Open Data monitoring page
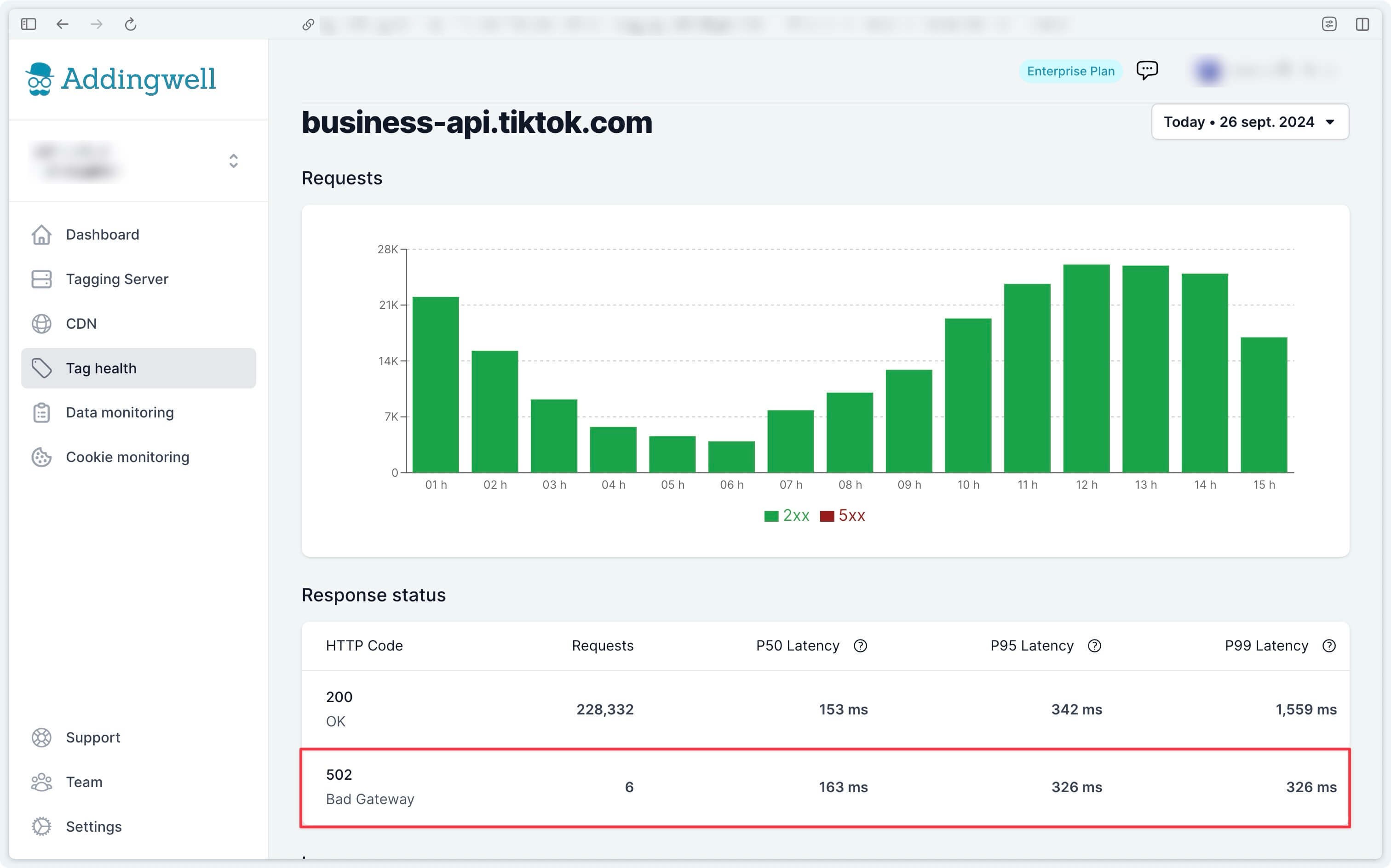Screen dimensions: 1391x868 point(138,413)
